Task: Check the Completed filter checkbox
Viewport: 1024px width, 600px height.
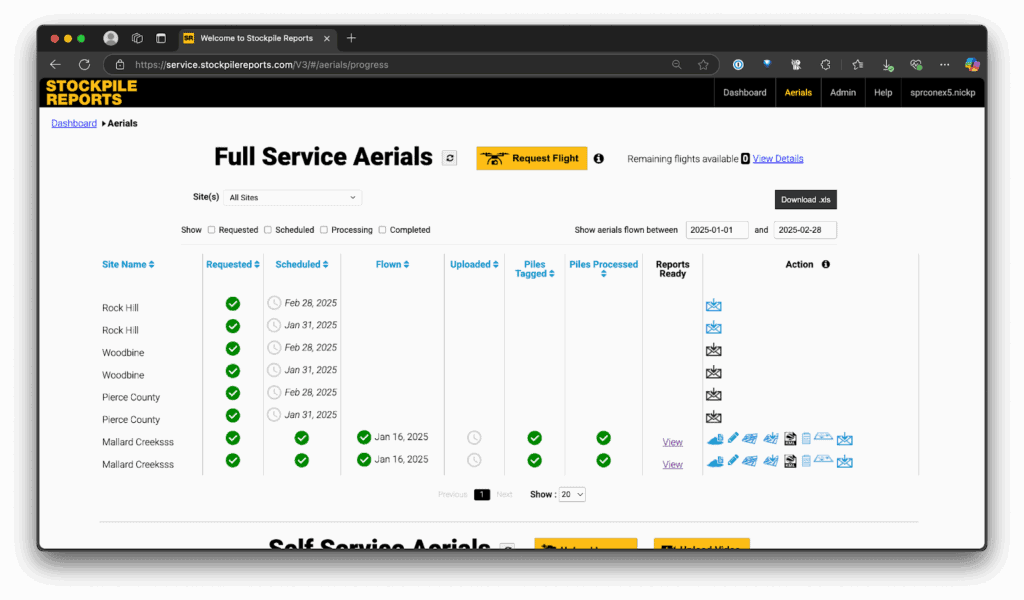Action: coord(383,230)
